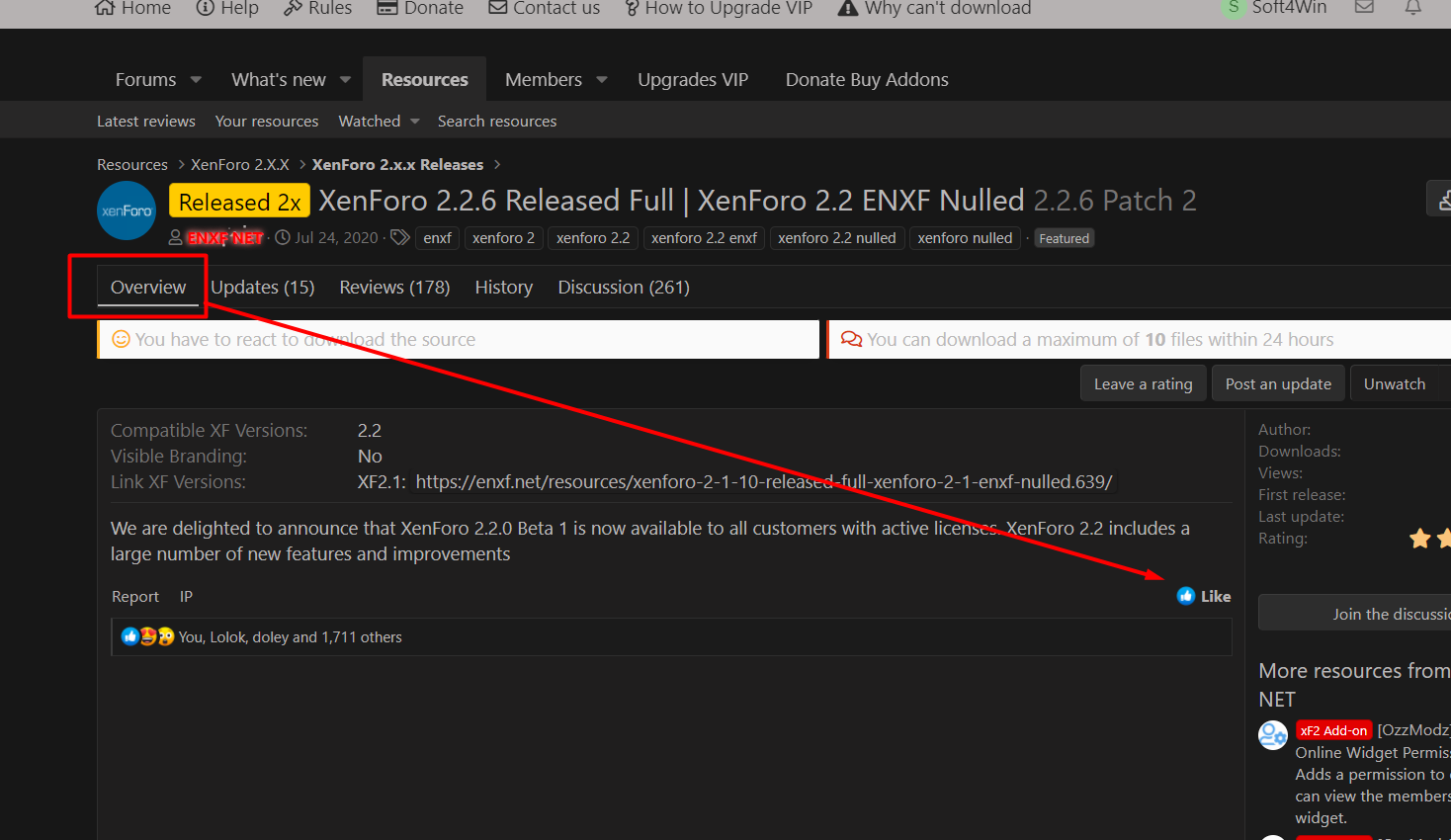Open the Members nav item
Image resolution: width=1451 pixels, height=840 pixels.
544,79
